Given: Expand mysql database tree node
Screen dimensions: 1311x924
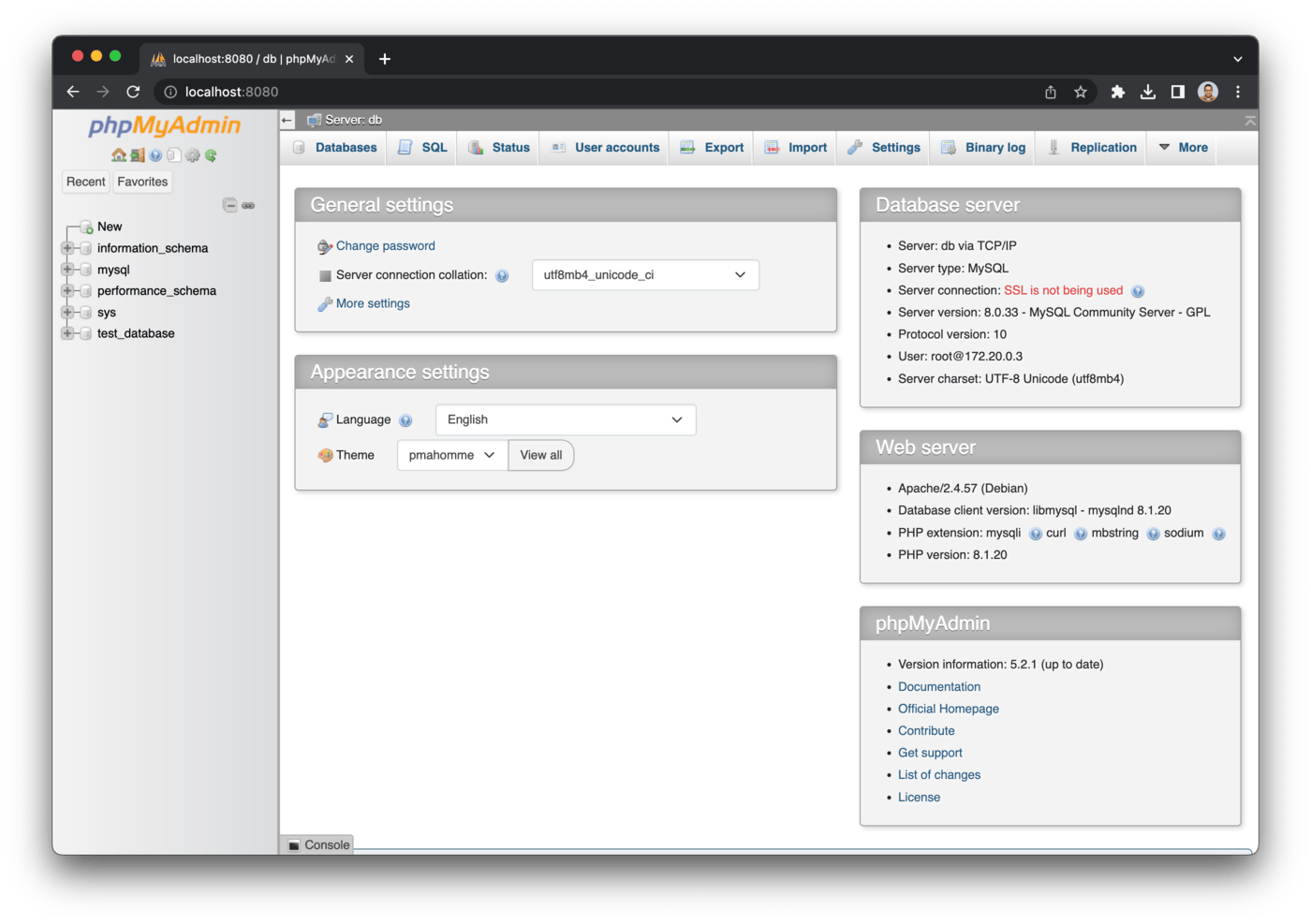Looking at the screenshot, I should tap(66, 270).
